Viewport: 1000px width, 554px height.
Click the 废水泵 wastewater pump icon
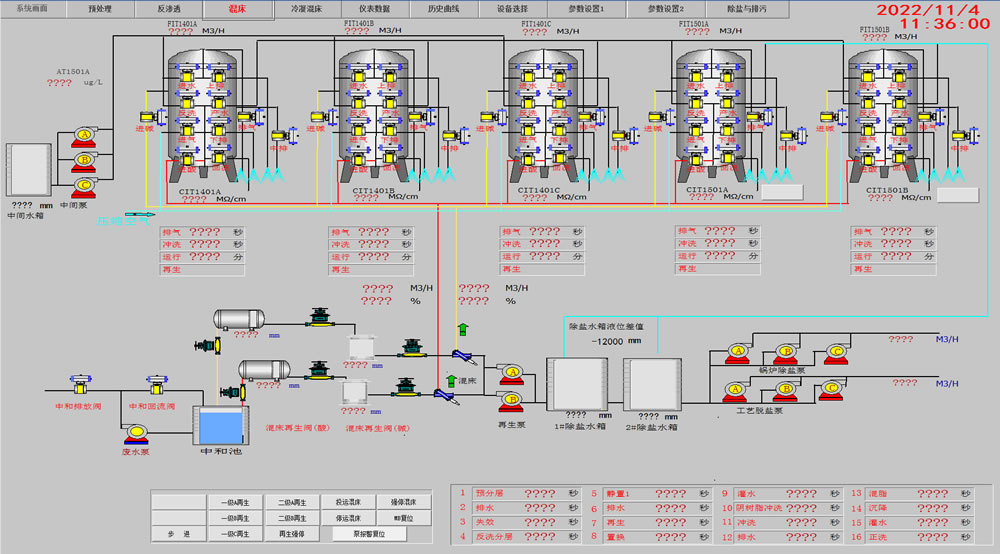click(x=137, y=432)
